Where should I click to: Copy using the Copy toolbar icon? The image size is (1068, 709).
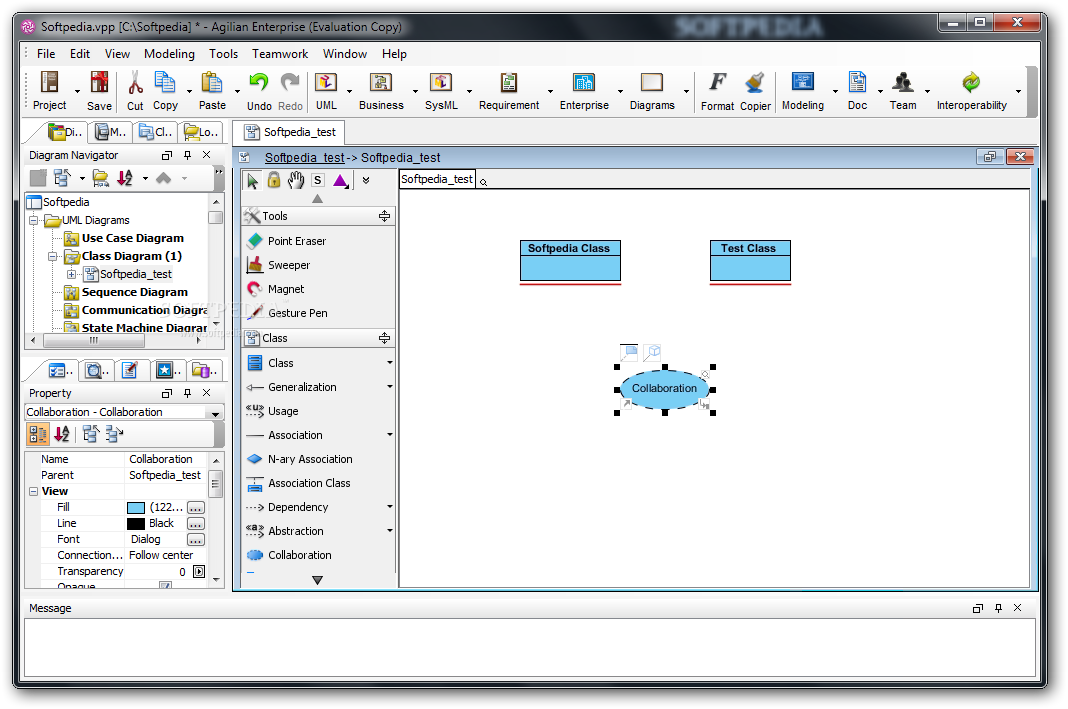165,91
